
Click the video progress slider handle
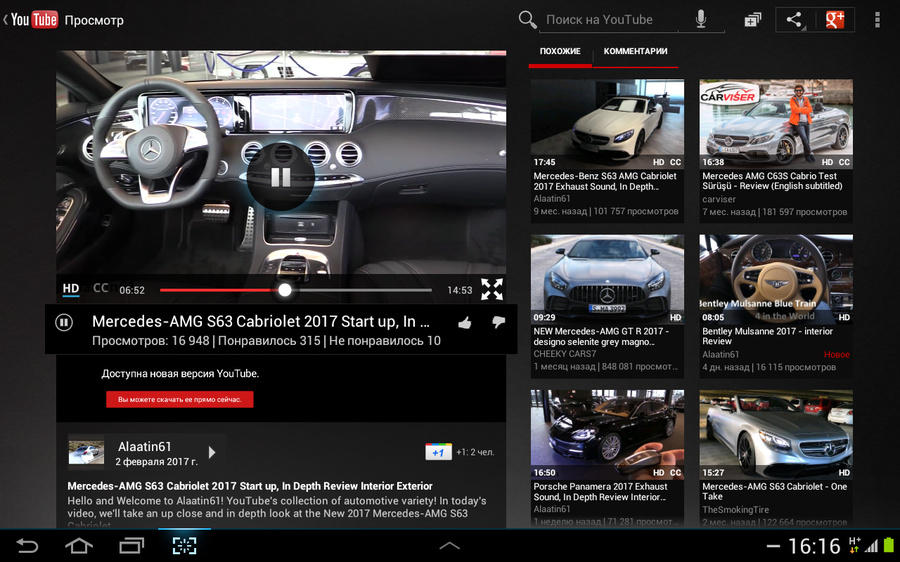(x=285, y=290)
